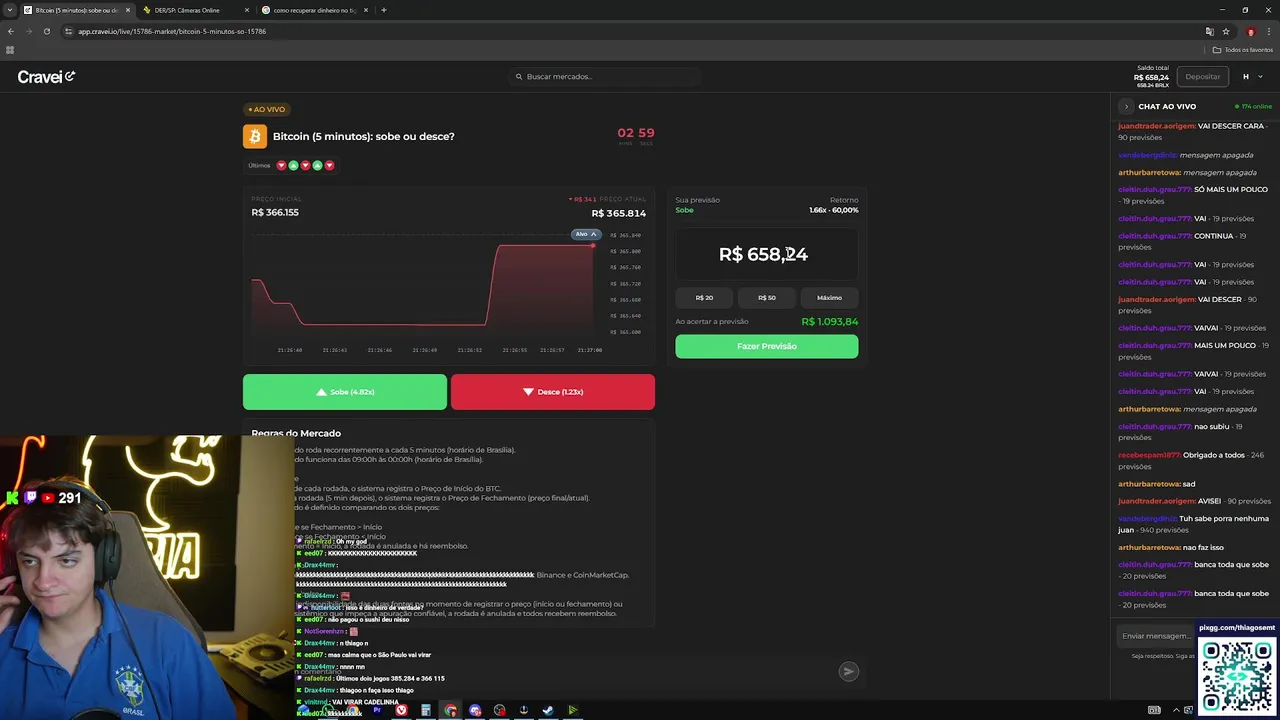Open a new browser tab

point(384,10)
